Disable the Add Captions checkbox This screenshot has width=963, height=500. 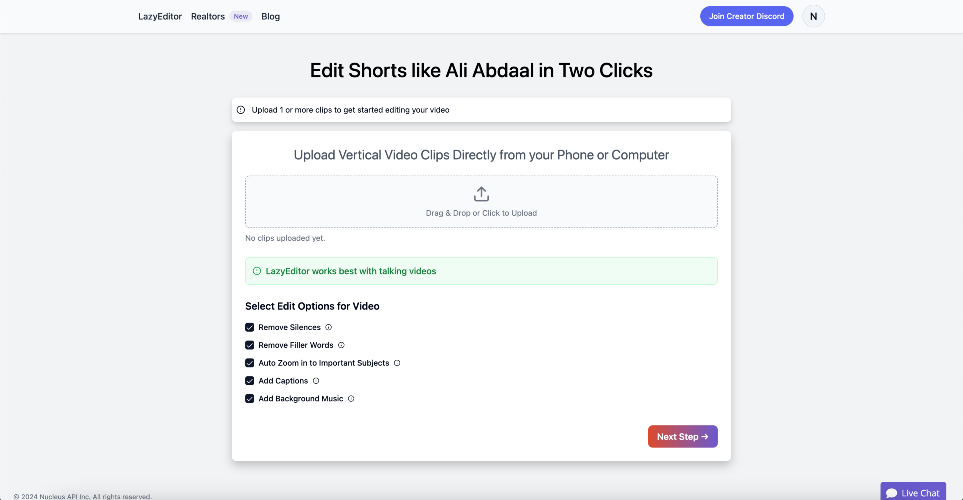click(249, 381)
